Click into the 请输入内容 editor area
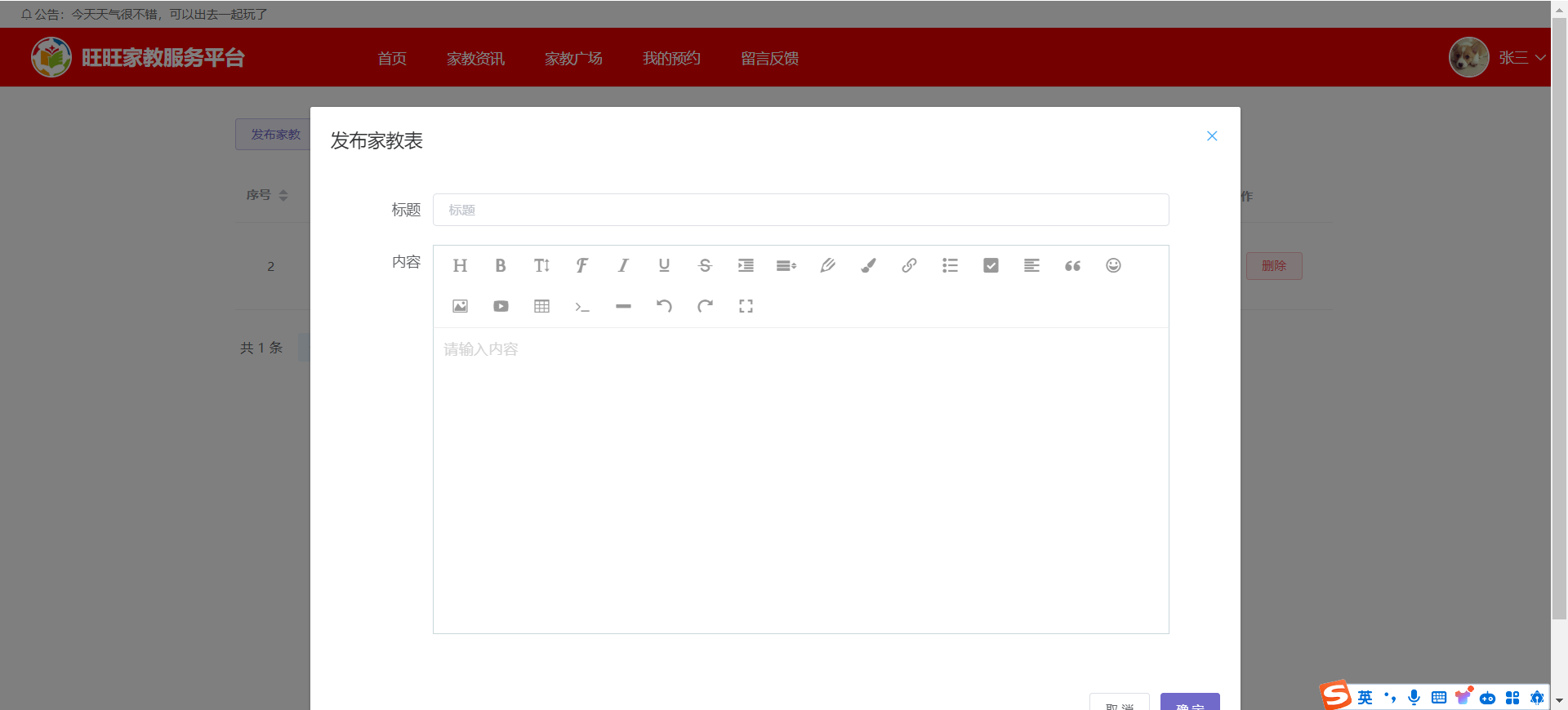The width and height of the screenshot is (1568, 710). pos(800,480)
